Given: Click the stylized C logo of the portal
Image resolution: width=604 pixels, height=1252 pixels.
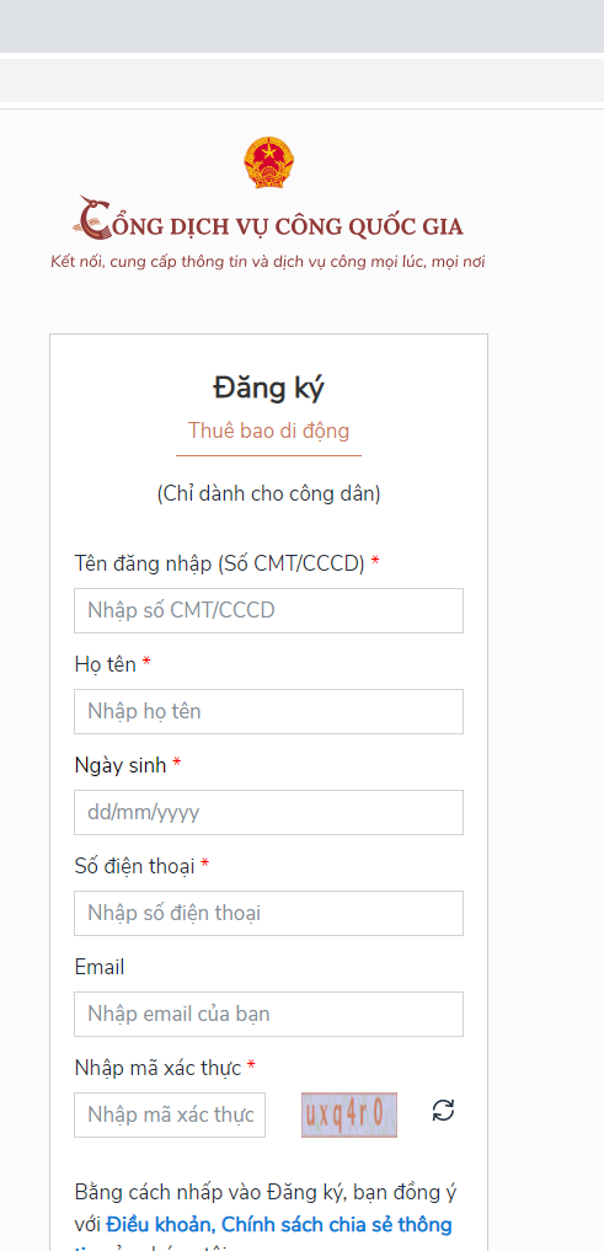Looking at the screenshot, I should 94,218.
